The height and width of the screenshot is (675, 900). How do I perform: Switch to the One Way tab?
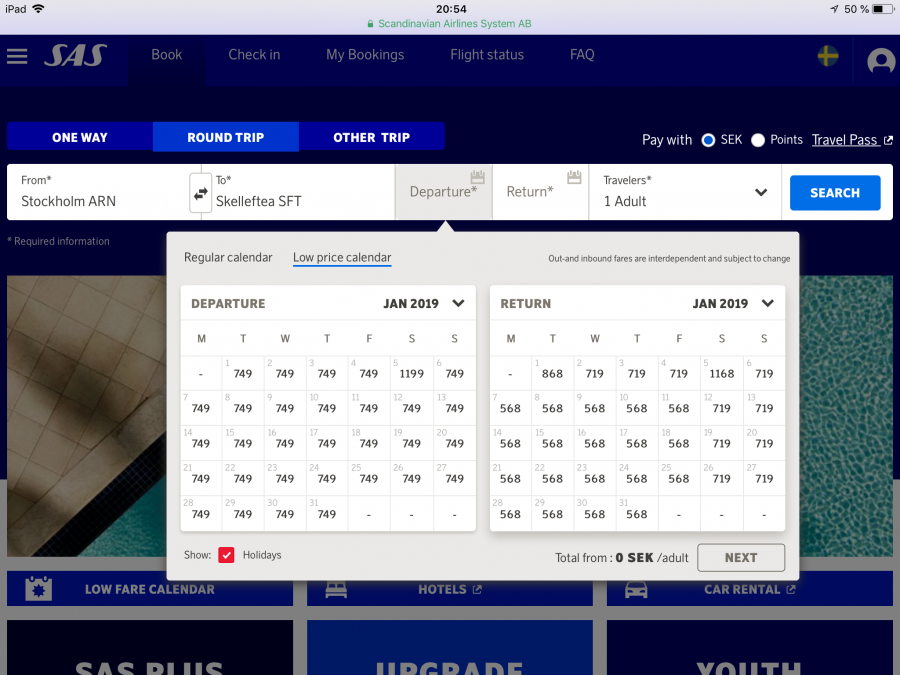(80, 137)
